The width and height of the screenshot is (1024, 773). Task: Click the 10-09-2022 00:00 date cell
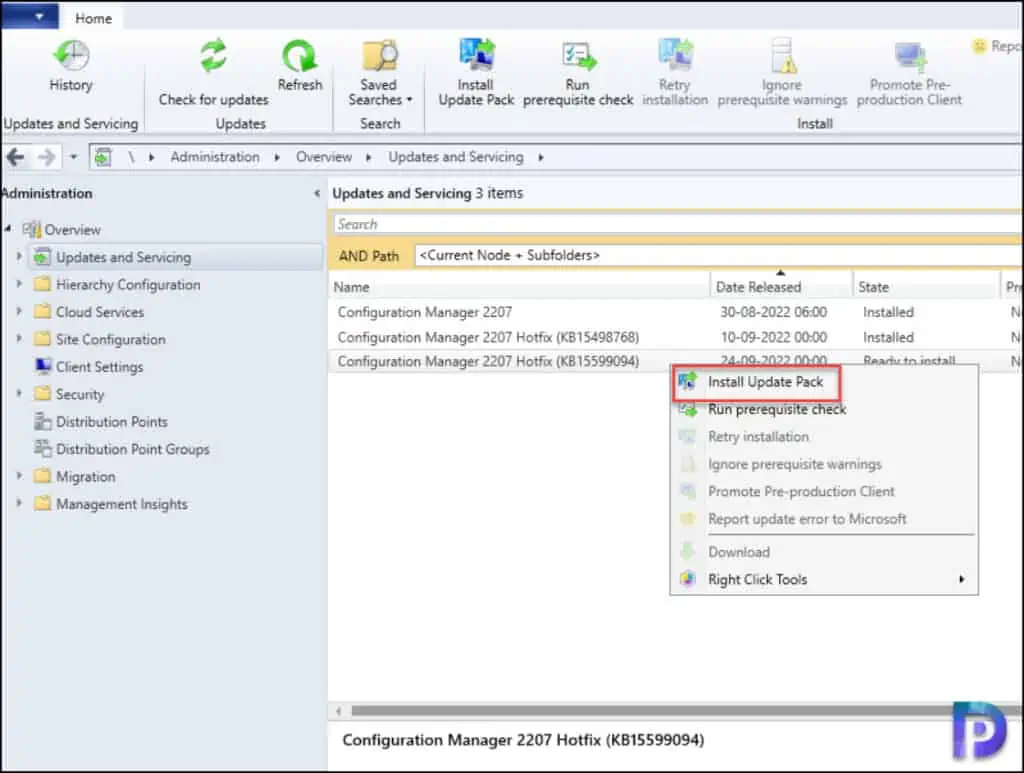click(773, 337)
